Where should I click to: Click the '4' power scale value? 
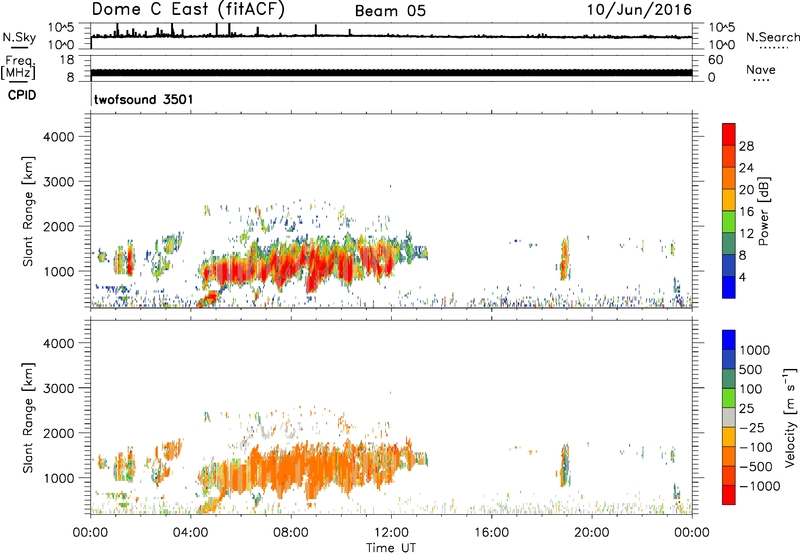742,277
